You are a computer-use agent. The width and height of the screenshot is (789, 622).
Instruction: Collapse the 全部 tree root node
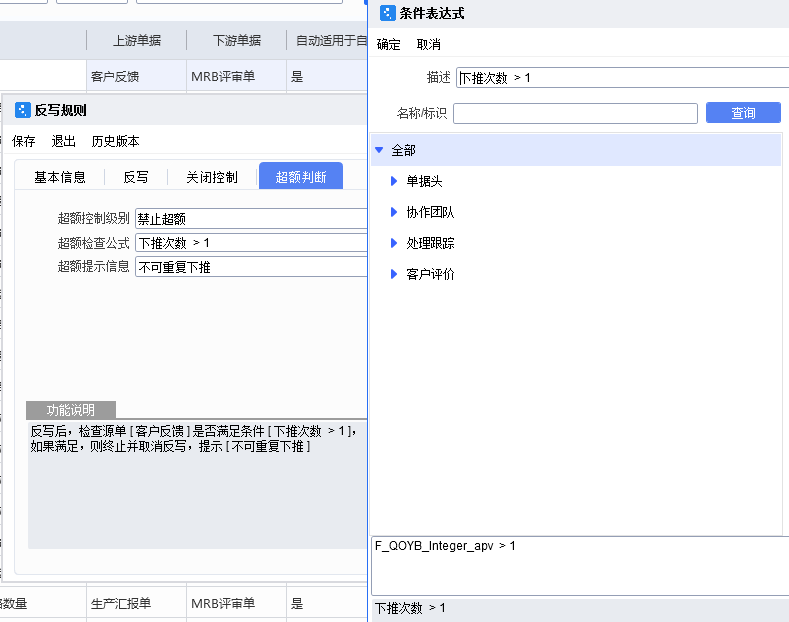380,150
